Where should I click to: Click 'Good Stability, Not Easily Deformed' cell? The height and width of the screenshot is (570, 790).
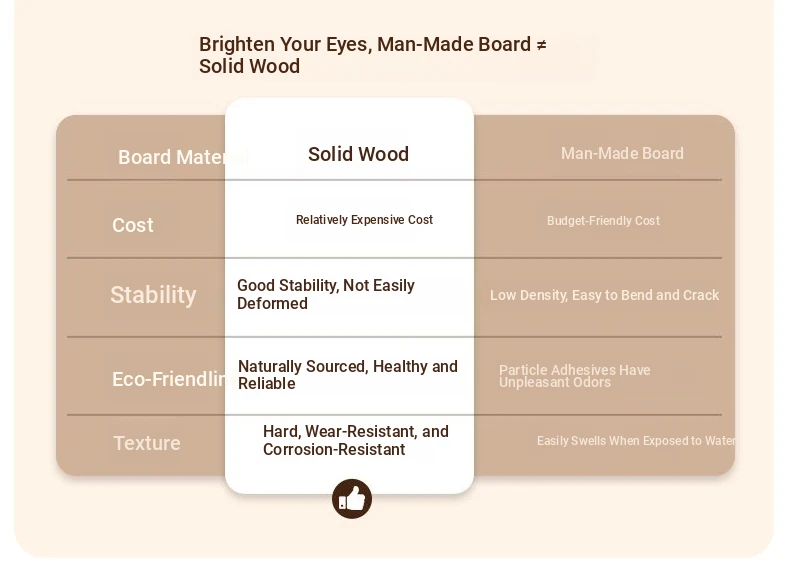325,294
